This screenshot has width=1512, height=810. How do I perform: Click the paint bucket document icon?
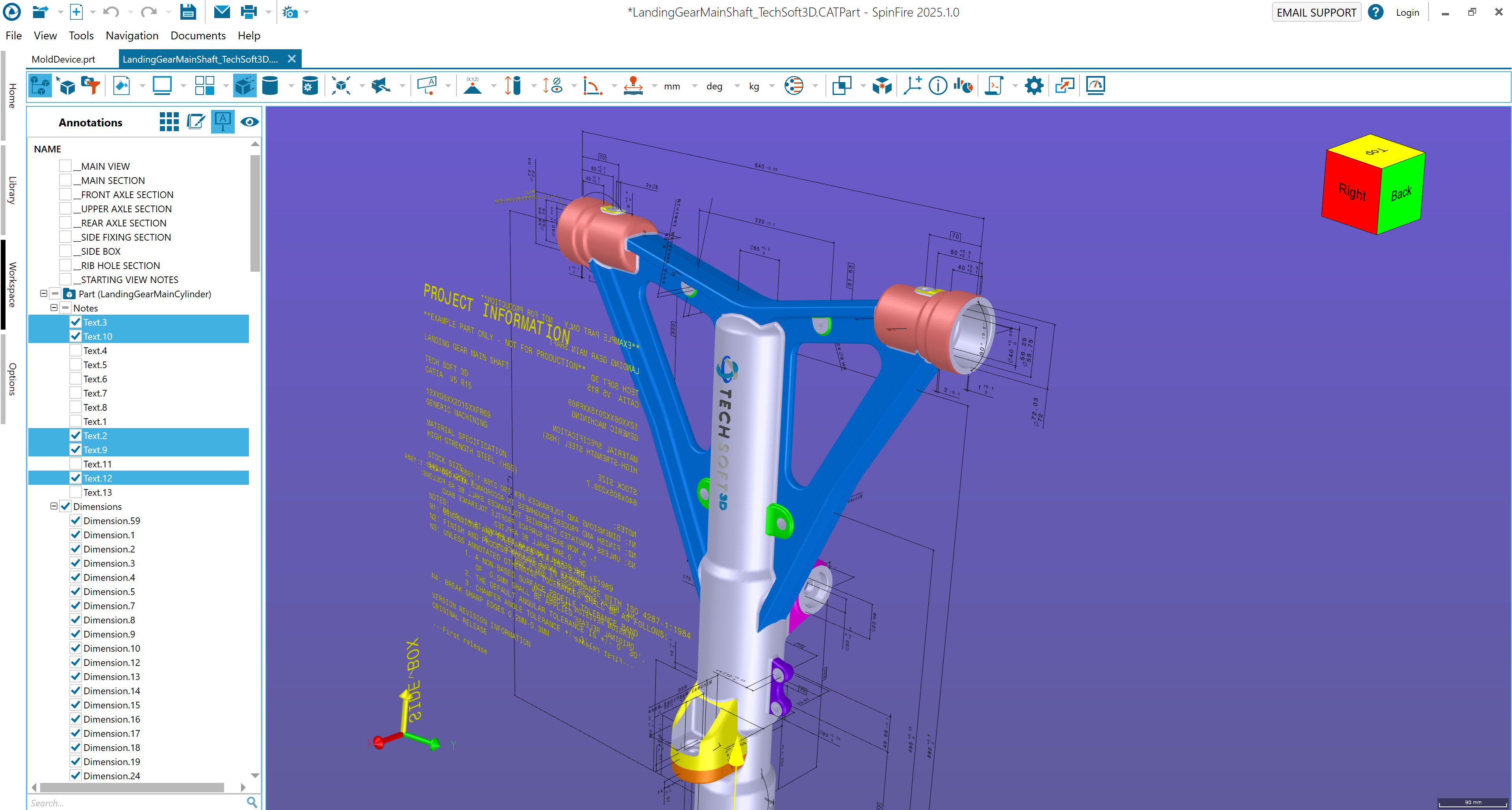[121, 86]
